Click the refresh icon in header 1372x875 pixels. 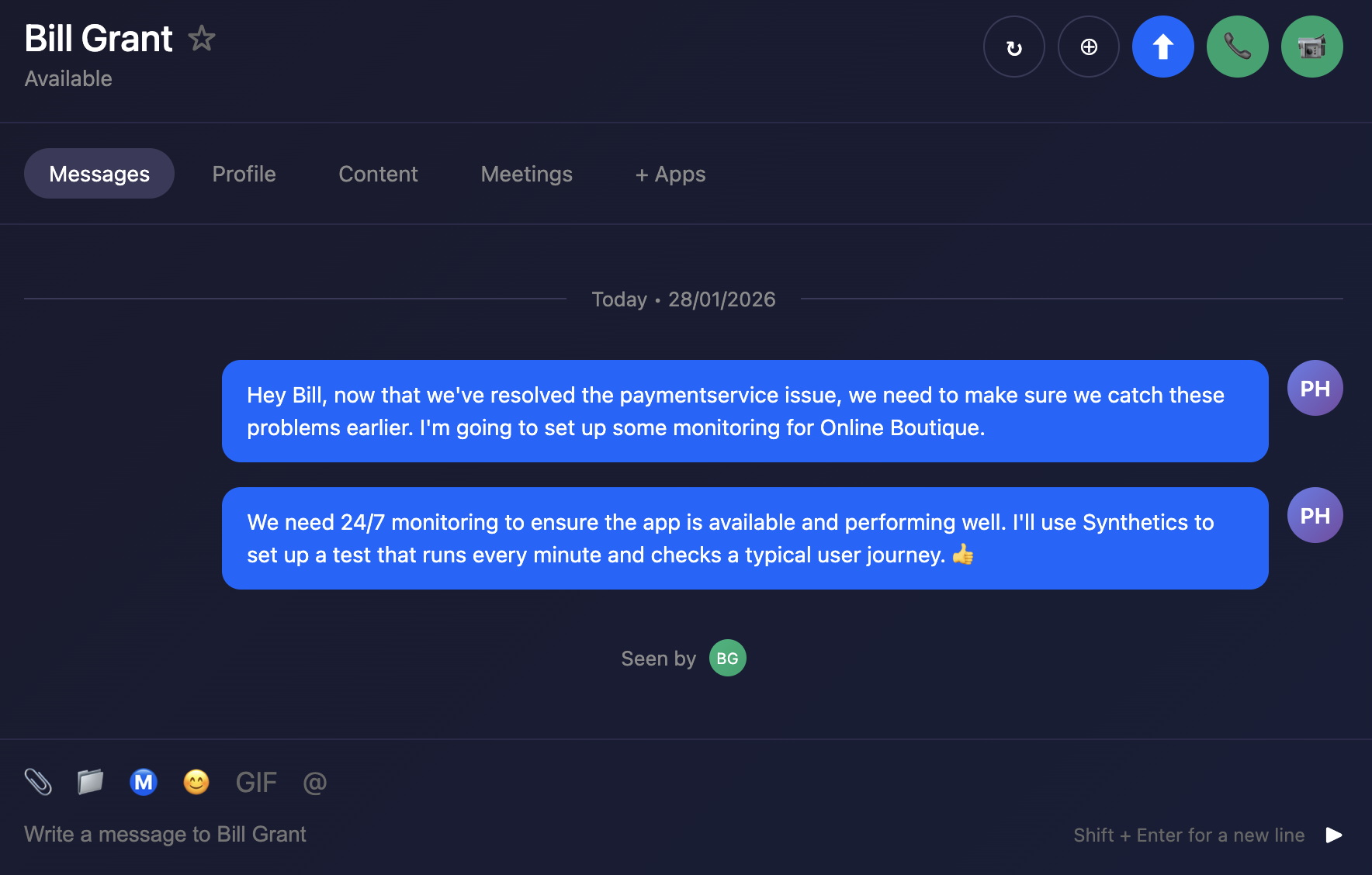pyautogui.click(x=1013, y=47)
